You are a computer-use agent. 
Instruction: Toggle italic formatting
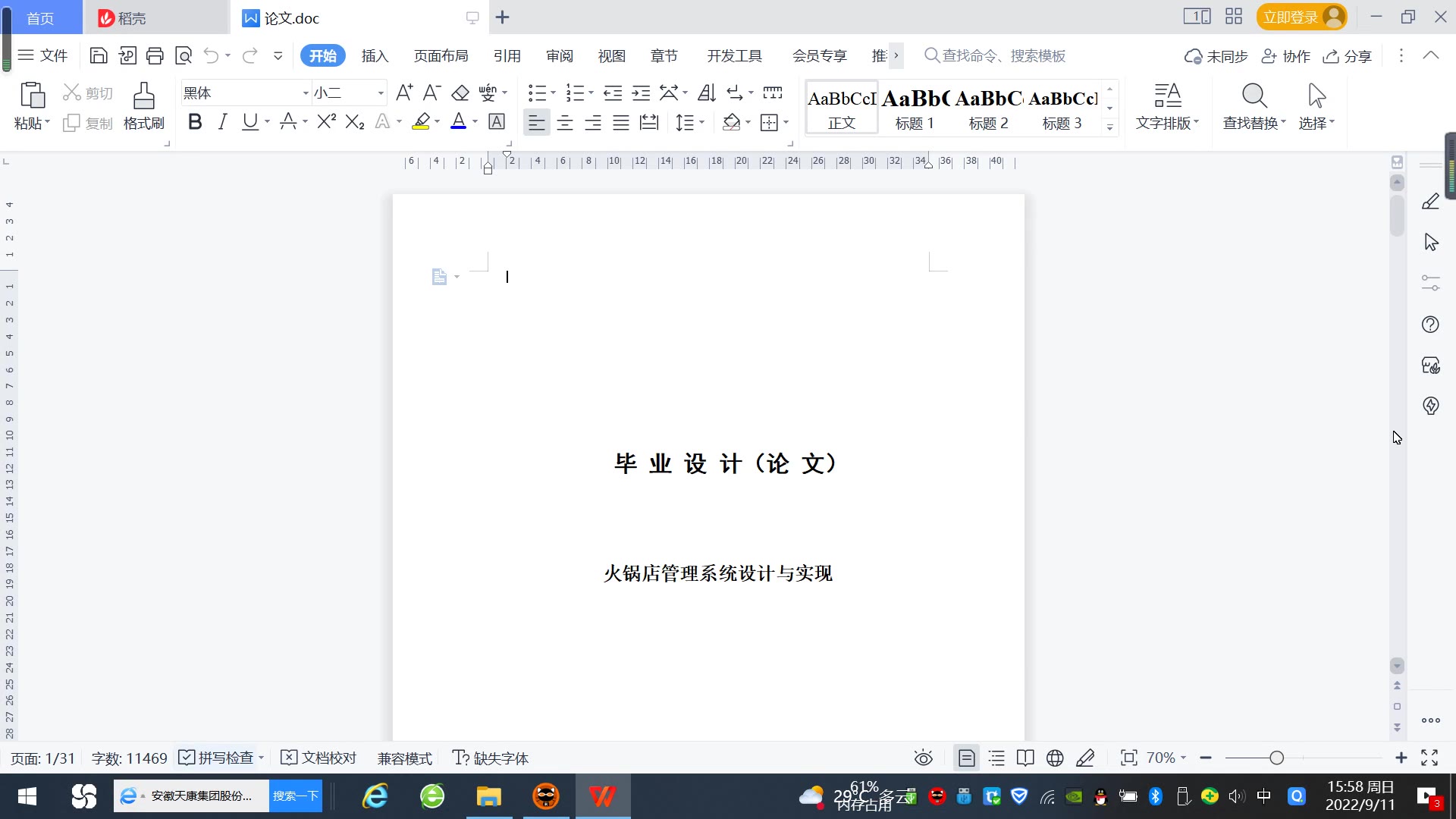tap(222, 122)
